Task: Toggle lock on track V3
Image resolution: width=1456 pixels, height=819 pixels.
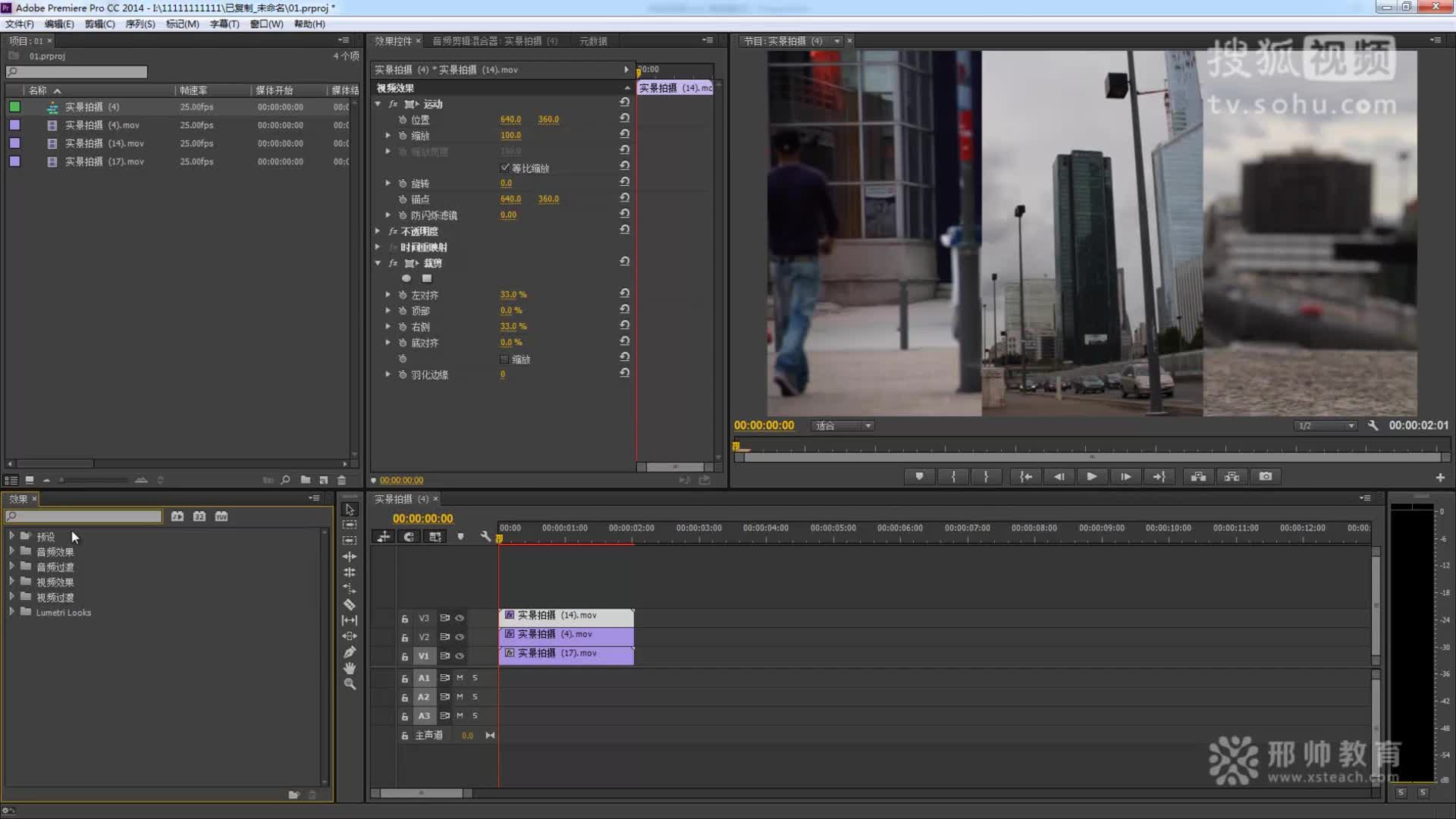Action: [x=405, y=619]
